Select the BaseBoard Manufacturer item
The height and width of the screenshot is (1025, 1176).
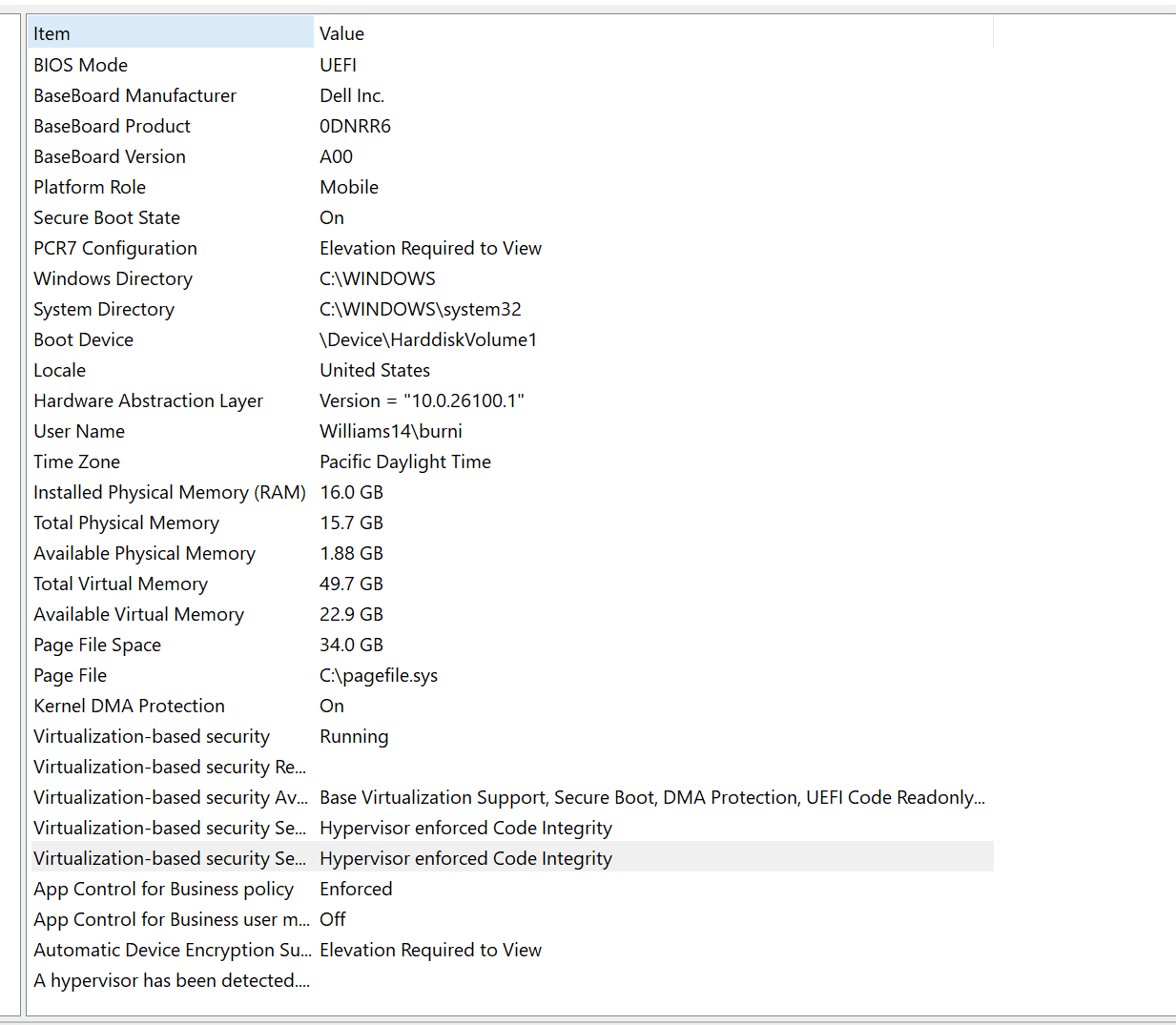(x=134, y=95)
